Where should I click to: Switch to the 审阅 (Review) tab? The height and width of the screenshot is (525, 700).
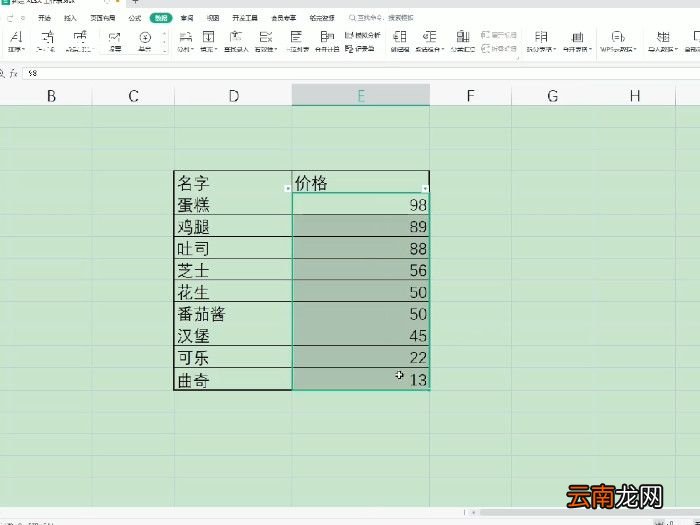tap(187, 18)
